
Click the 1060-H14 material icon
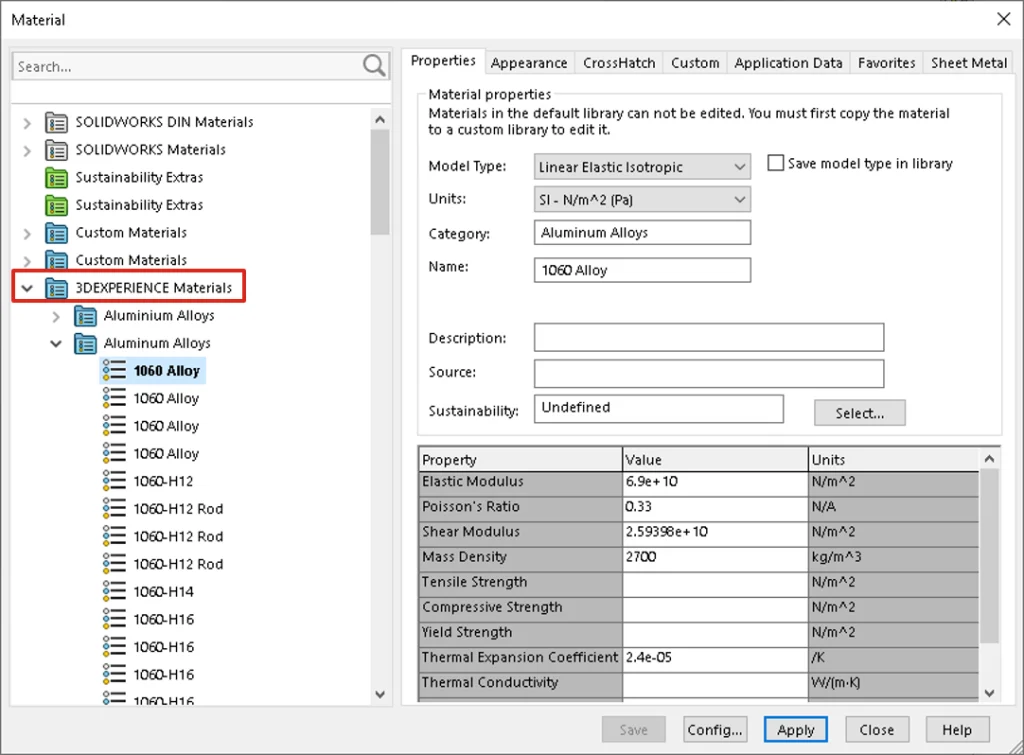(x=114, y=592)
